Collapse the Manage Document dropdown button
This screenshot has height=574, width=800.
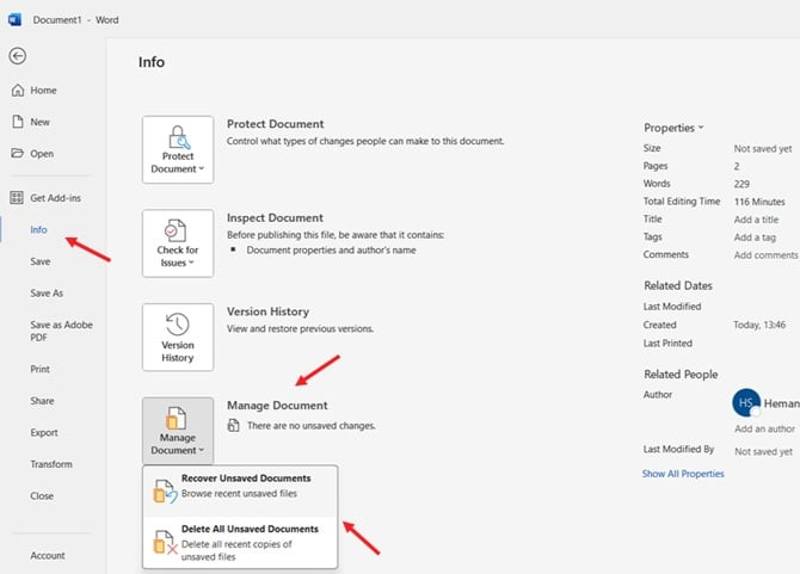coord(178,431)
